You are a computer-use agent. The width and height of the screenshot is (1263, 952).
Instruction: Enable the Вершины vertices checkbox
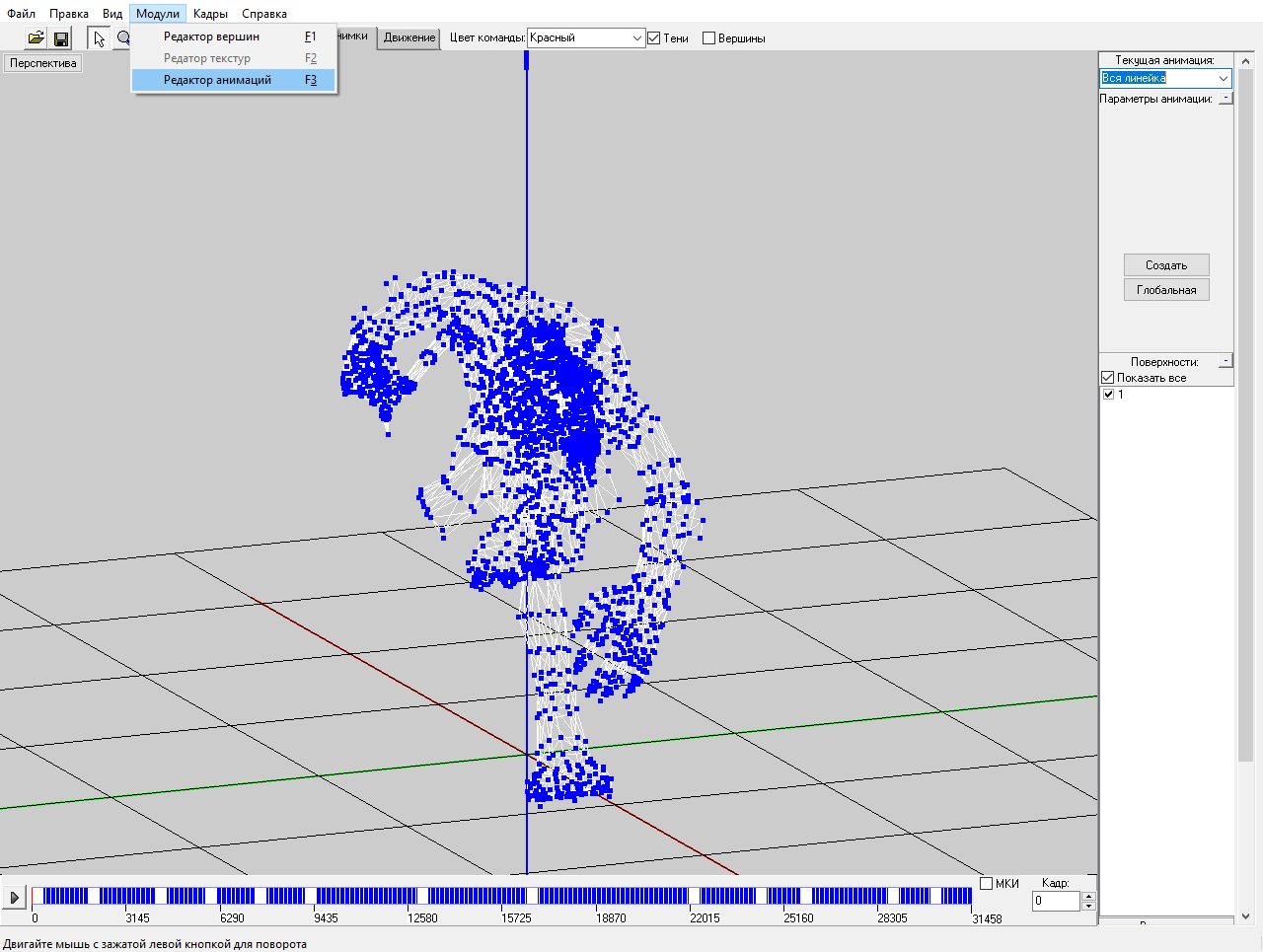click(708, 38)
